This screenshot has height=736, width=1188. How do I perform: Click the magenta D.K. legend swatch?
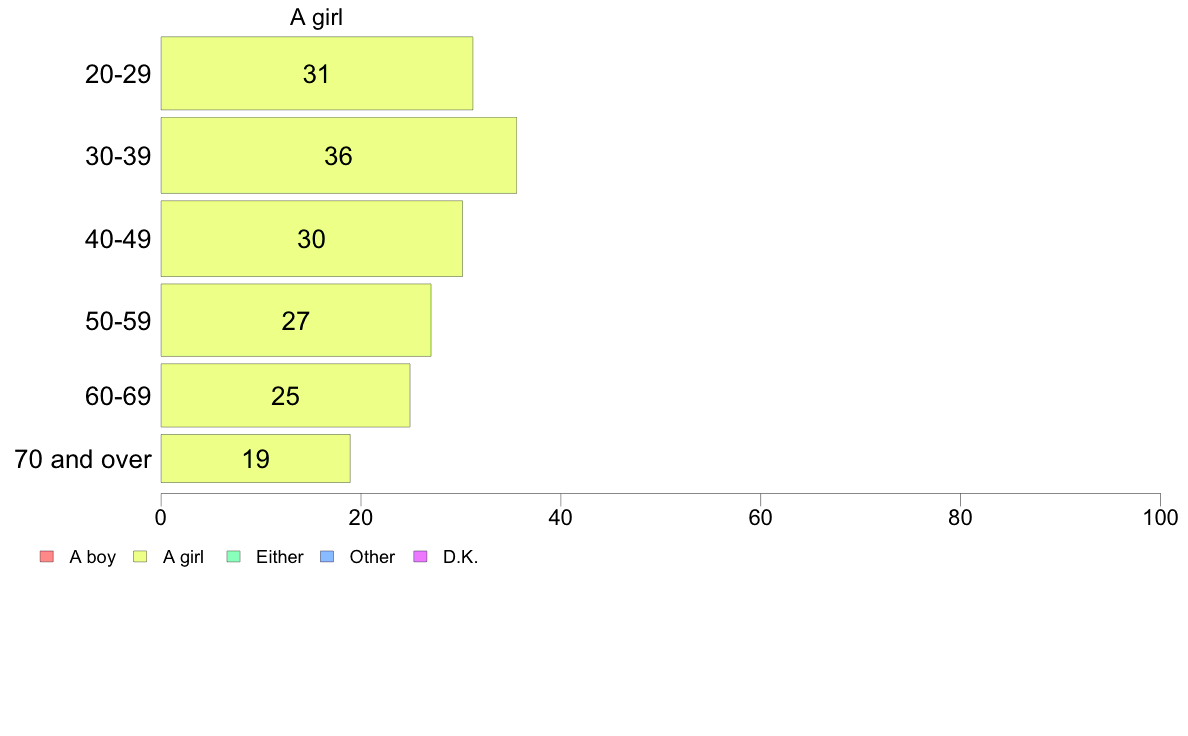point(420,556)
